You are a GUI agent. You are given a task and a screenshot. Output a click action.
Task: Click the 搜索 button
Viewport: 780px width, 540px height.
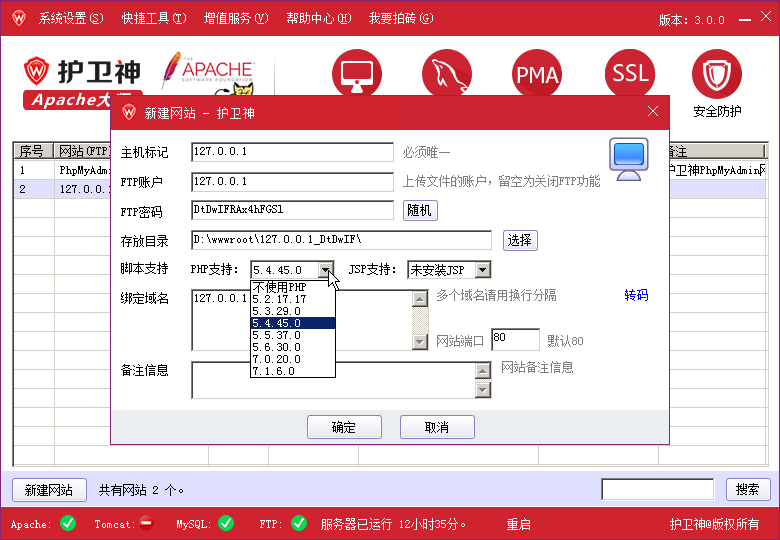(x=748, y=489)
